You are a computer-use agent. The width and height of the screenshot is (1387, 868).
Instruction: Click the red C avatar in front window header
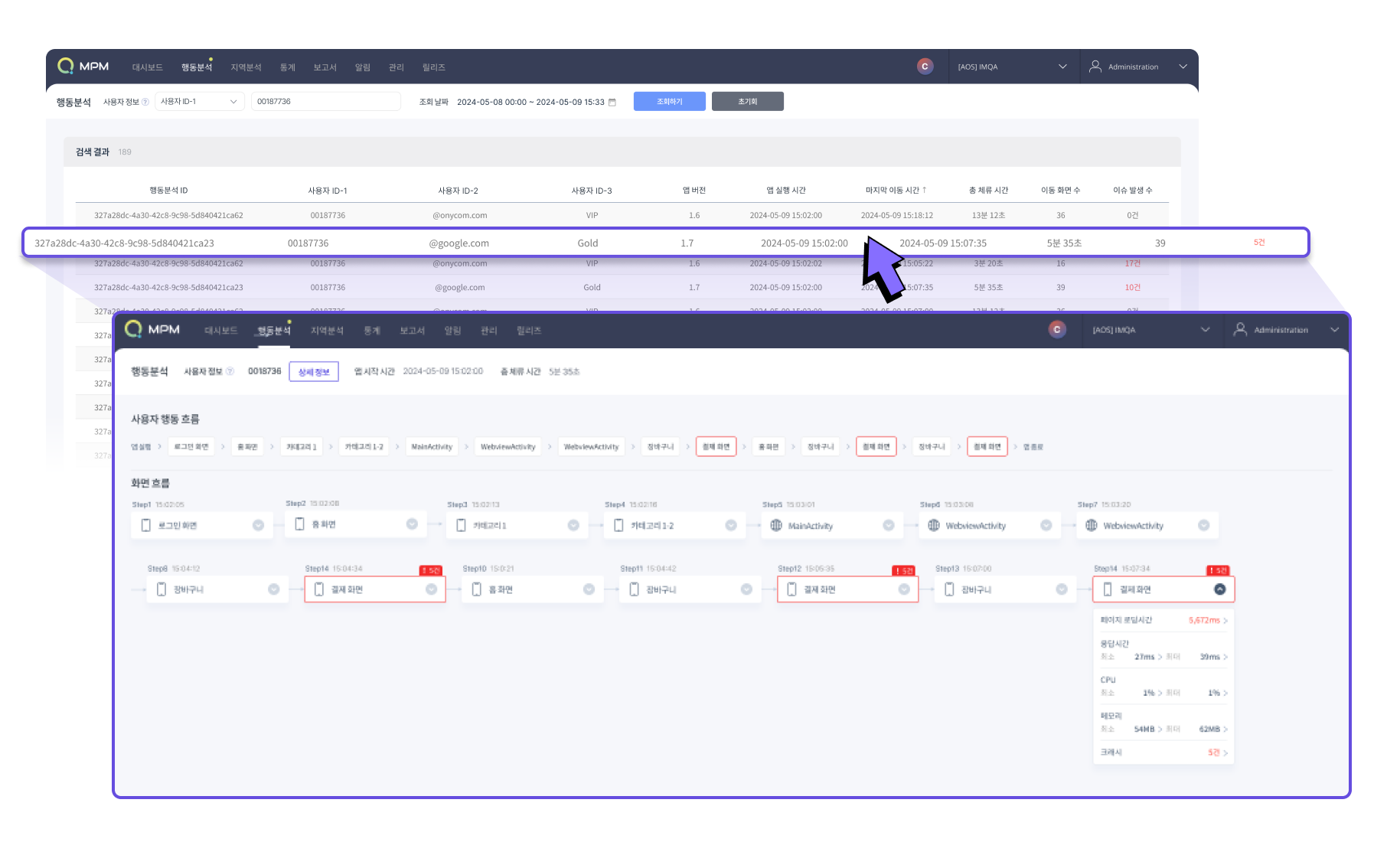(1057, 330)
